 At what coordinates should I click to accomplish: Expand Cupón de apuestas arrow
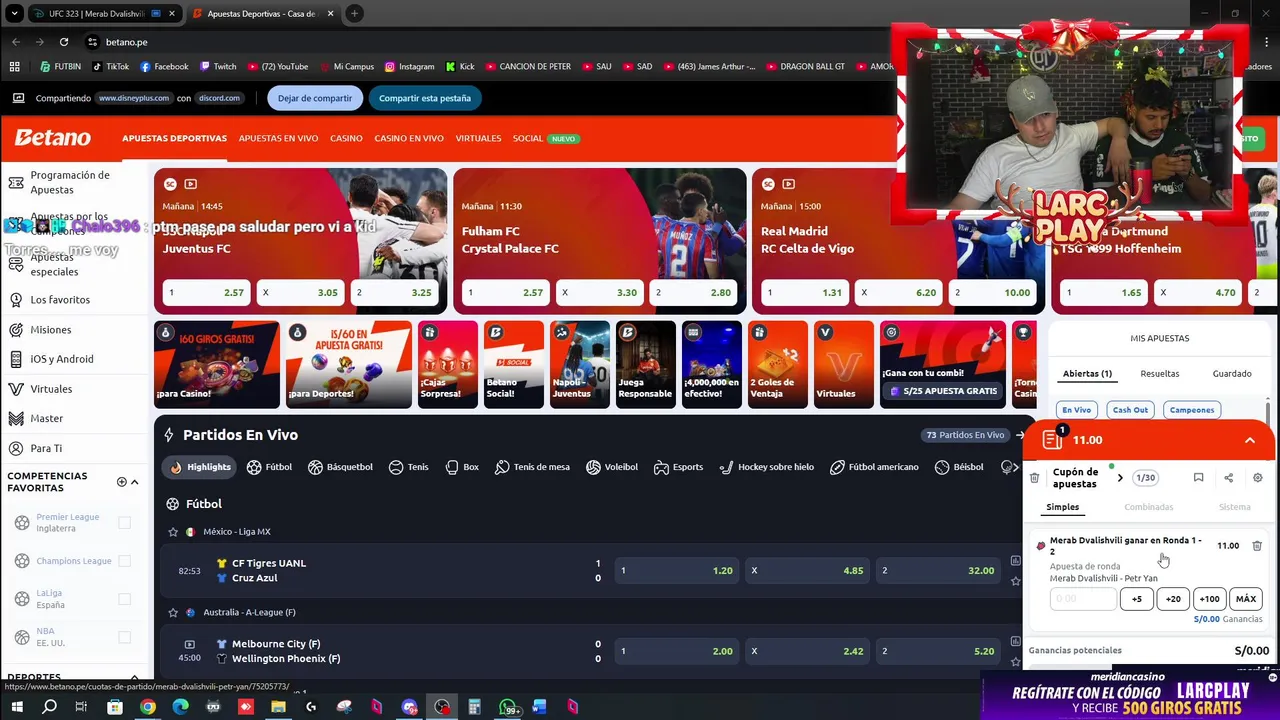tap(1120, 478)
